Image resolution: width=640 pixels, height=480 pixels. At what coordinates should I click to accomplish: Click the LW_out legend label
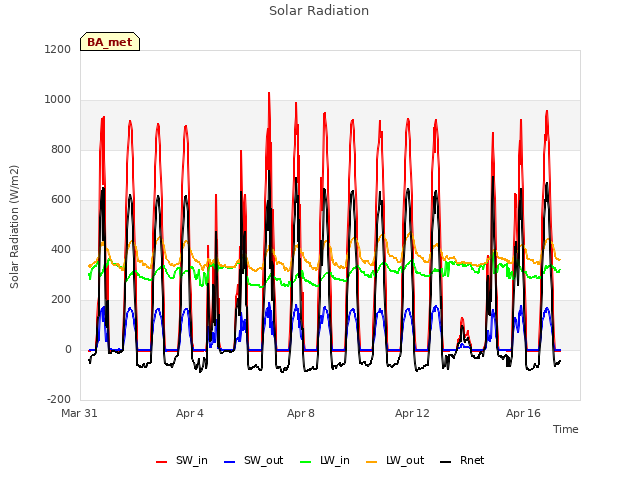click(405, 461)
